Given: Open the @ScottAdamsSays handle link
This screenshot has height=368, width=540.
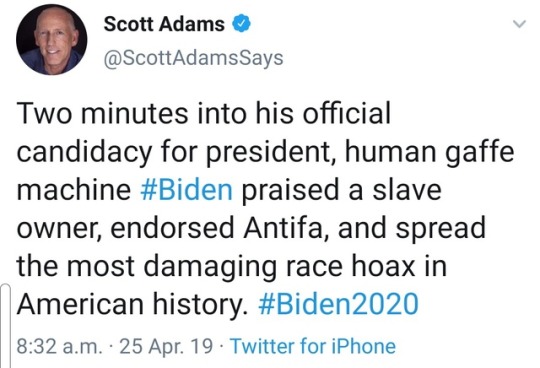Looking at the screenshot, I should 193,58.
